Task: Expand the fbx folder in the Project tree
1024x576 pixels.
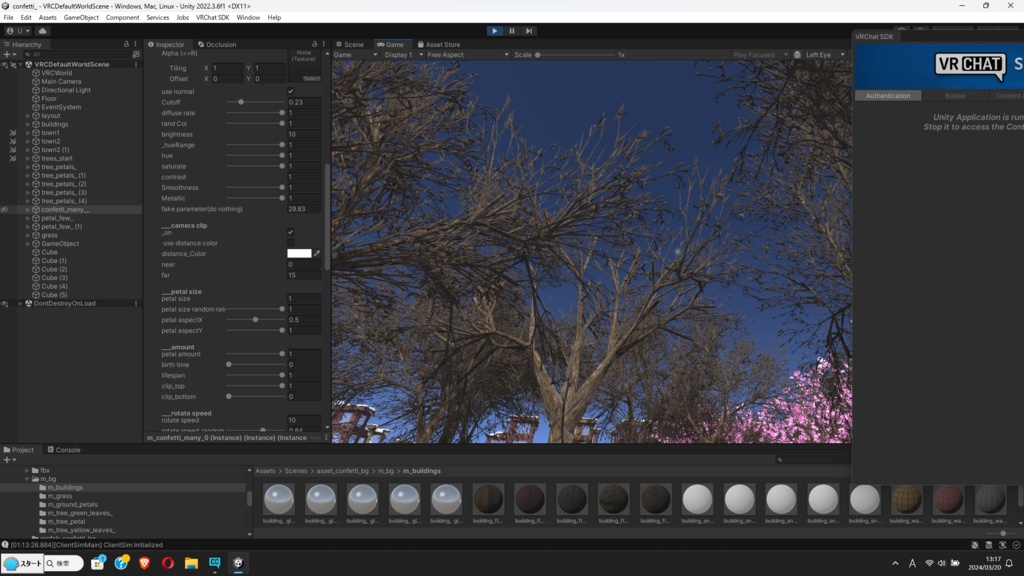Action: [x=27, y=470]
